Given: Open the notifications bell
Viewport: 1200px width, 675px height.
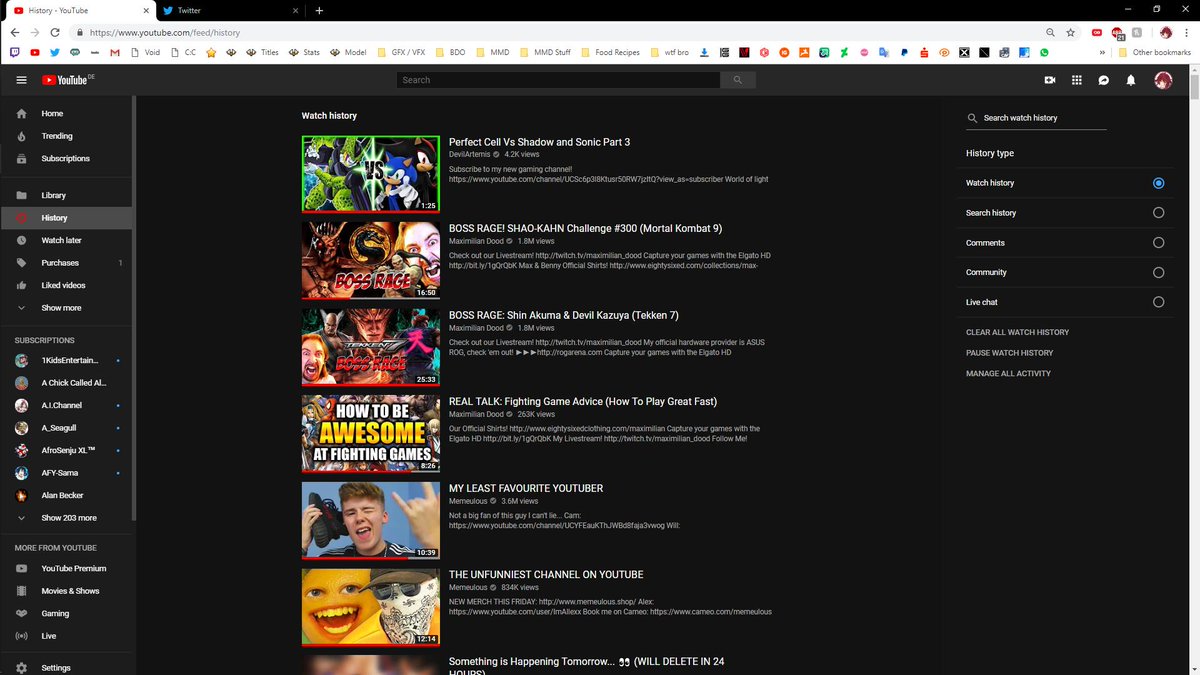Looking at the screenshot, I should tap(1131, 80).
